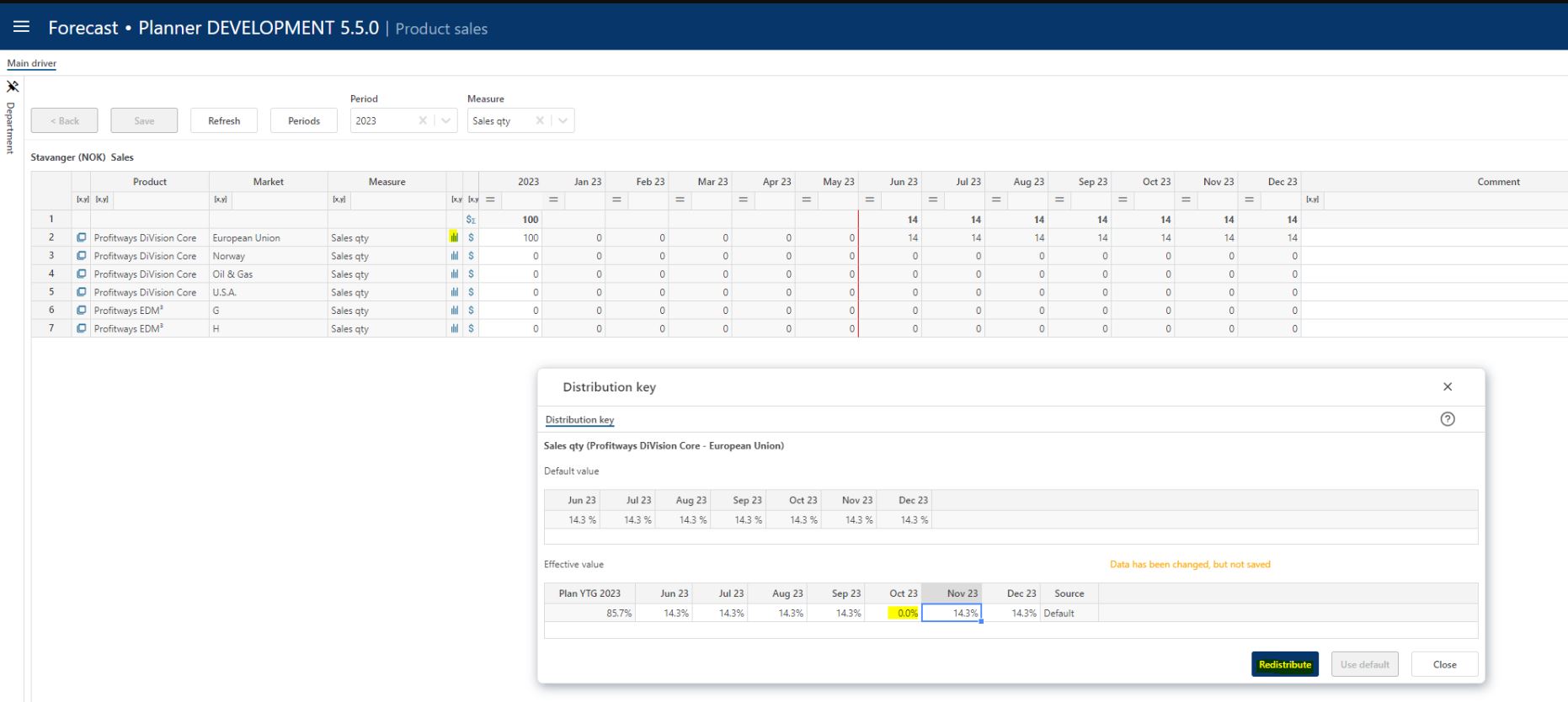Click distribution chart icon in market G row

tap(454, 310)
